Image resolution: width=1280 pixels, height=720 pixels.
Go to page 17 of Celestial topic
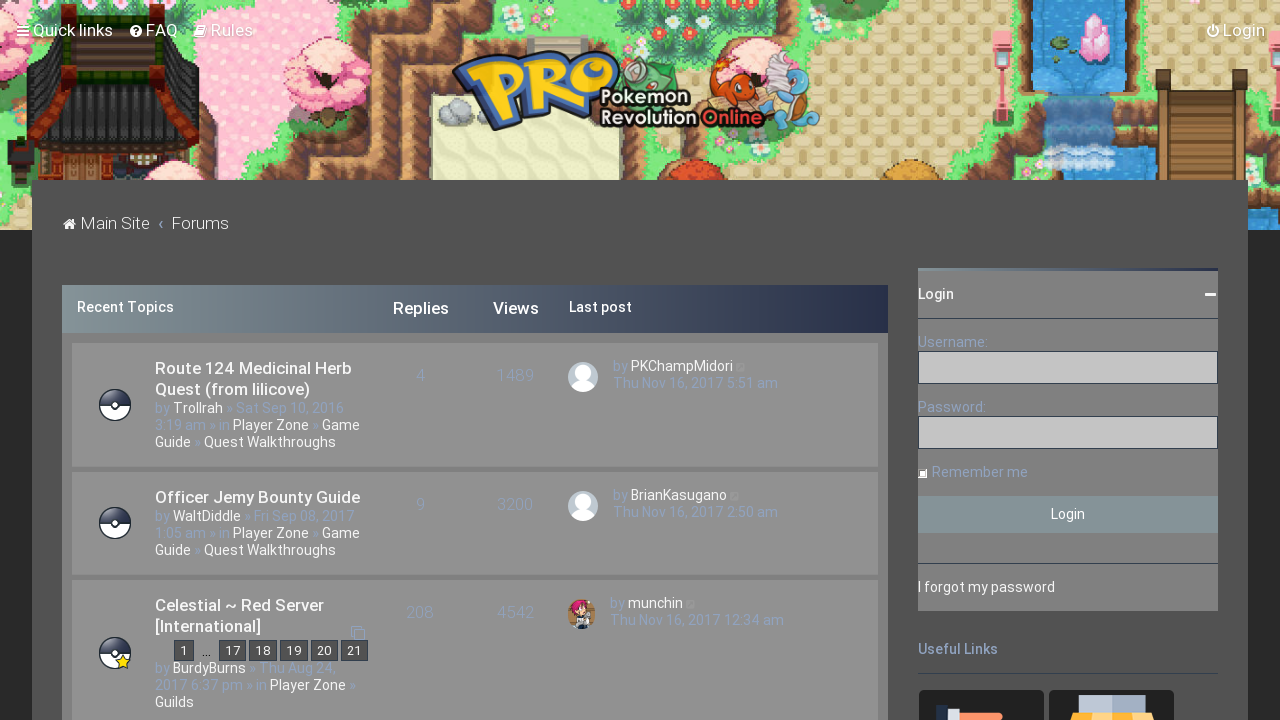pos(232,651)
